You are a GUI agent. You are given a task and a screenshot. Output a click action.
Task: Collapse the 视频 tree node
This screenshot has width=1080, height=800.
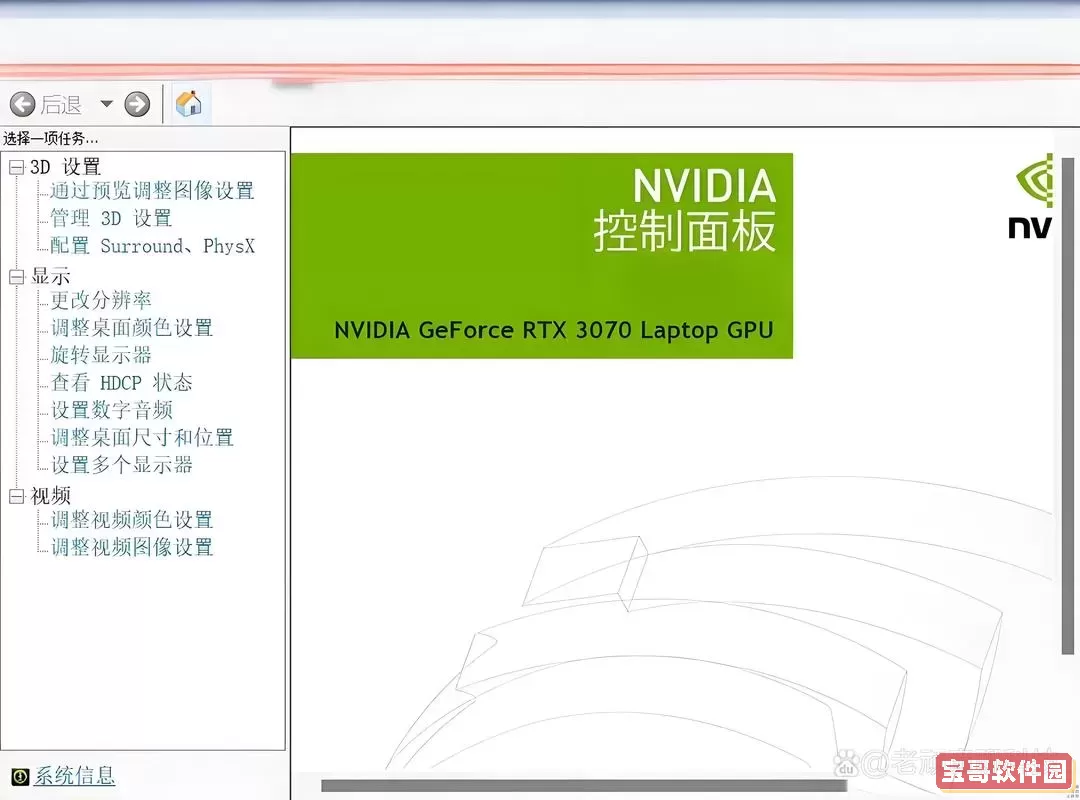tap(17, 496)
